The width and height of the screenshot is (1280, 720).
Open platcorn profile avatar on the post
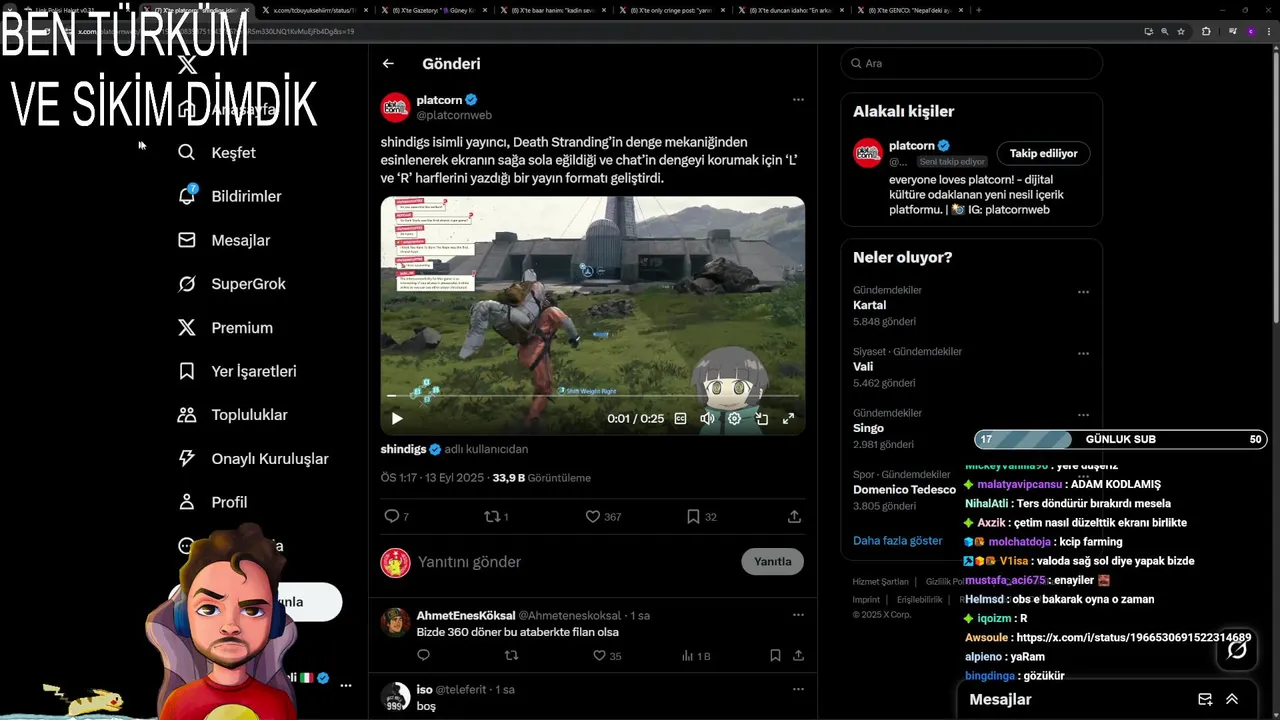[x=395, y=107]
